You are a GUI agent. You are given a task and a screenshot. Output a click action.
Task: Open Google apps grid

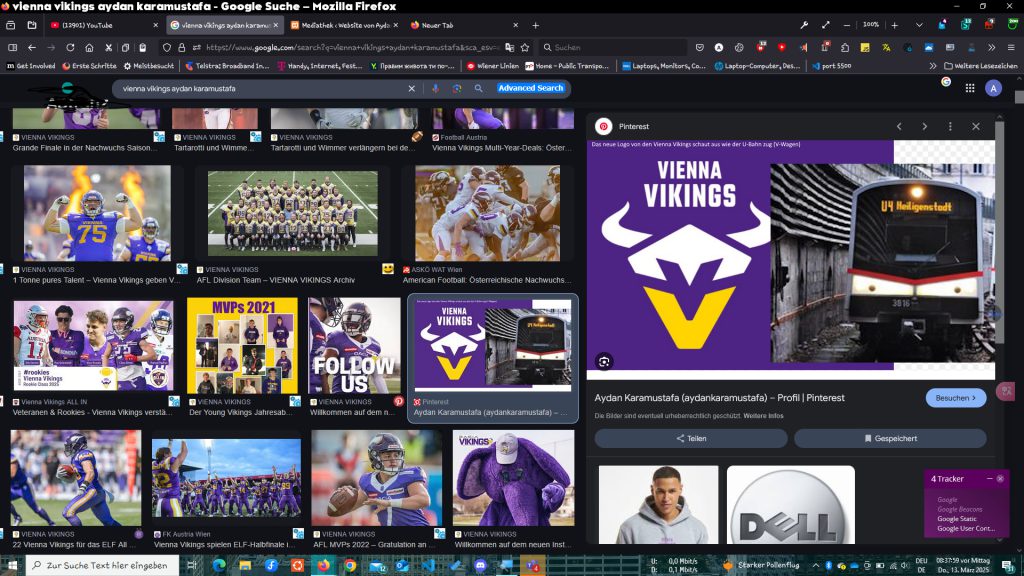pos(970,88)
